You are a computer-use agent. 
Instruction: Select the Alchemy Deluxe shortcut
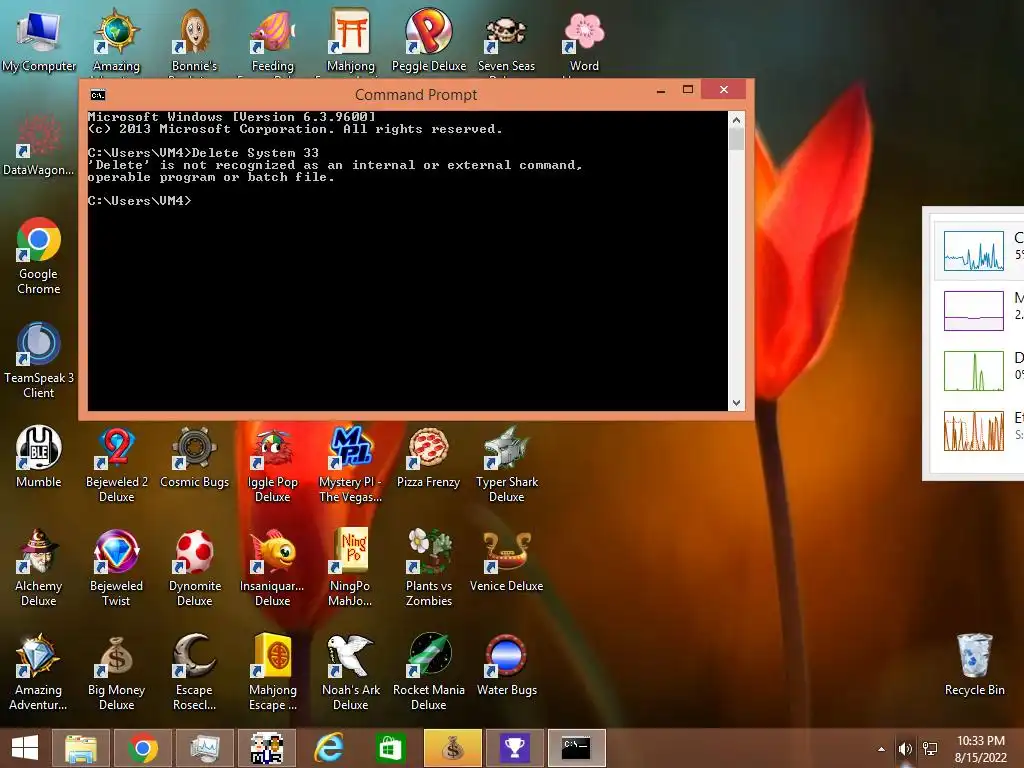[x=39, y=568]
